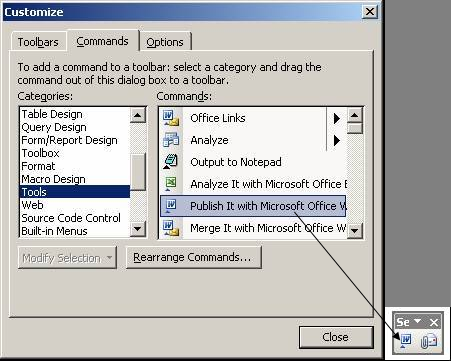Switch to the Options tab
Screen dimensions: 451x361
[x=165, y=42]
